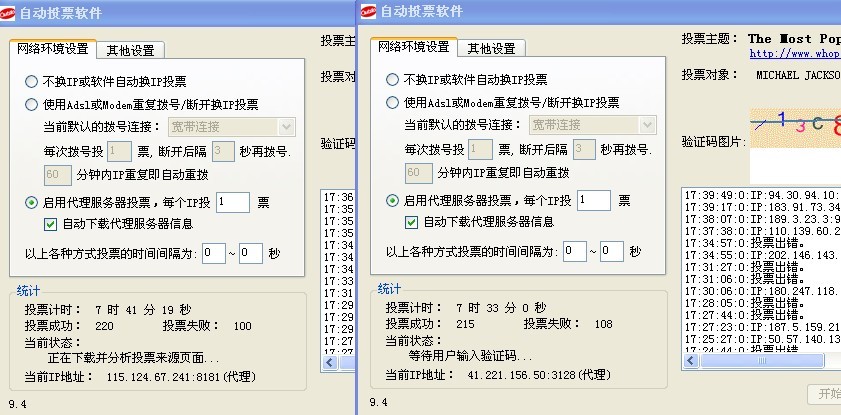This screenshot has height=415, width=841.
Task: Click horizontal scrollbar thumb in right window log
Action: (x=762, y=361)
